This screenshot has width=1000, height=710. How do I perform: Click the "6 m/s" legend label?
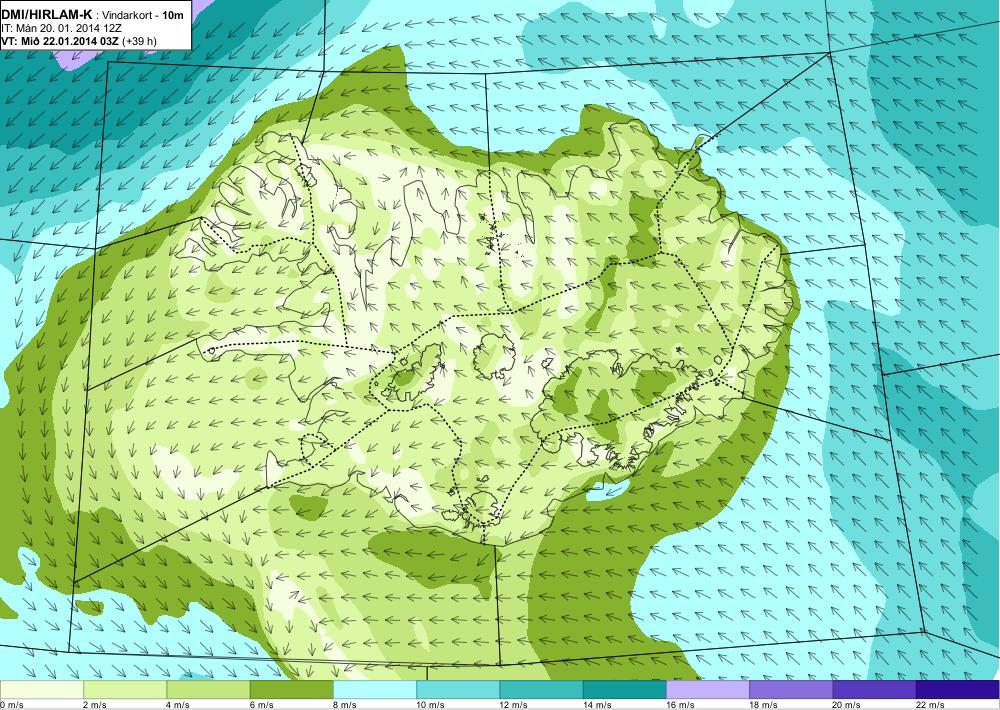pos(261,705)
